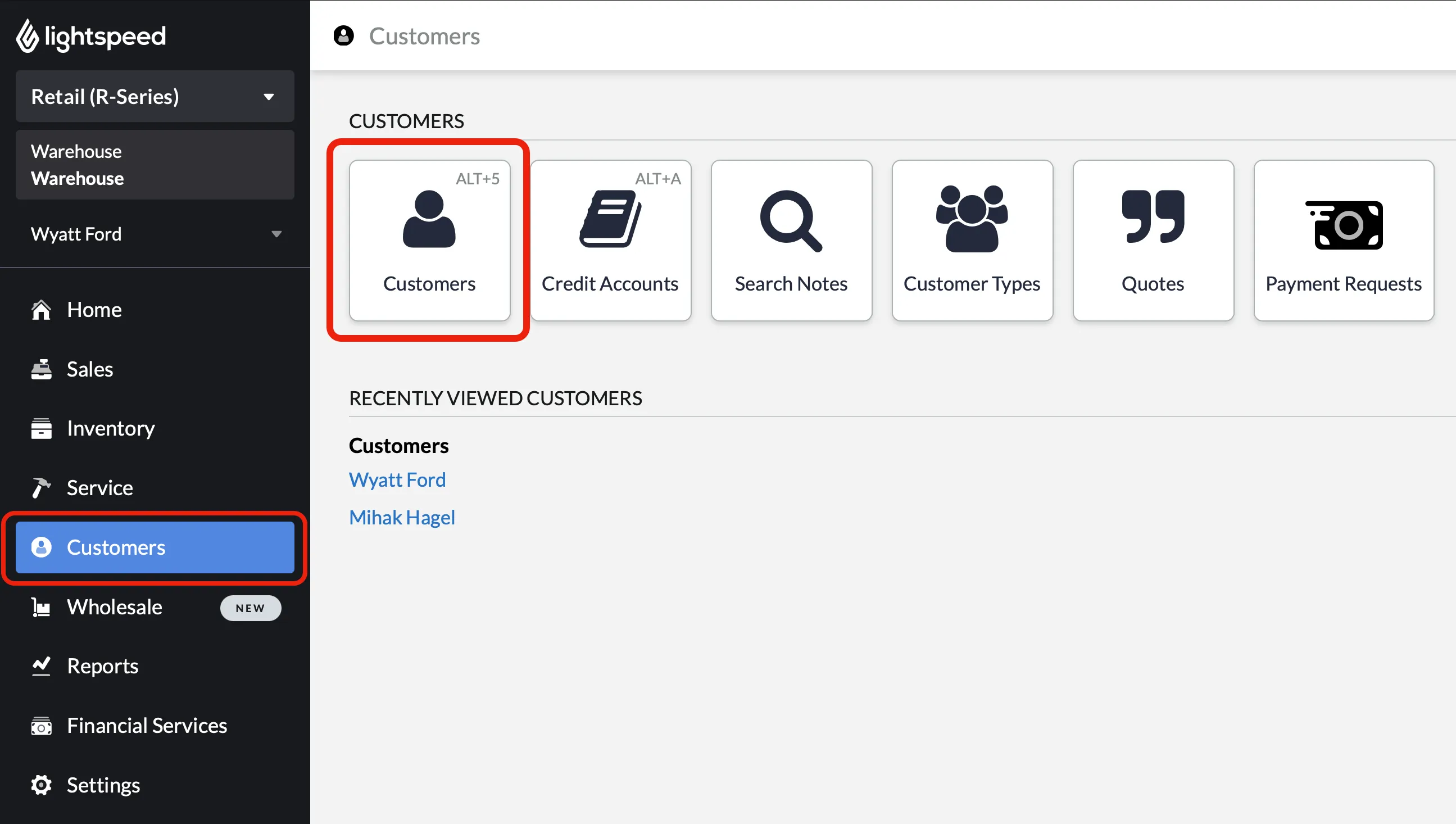Click the Customer Types group icon
Screen dimensions: 1456x824
click(972, 219)
